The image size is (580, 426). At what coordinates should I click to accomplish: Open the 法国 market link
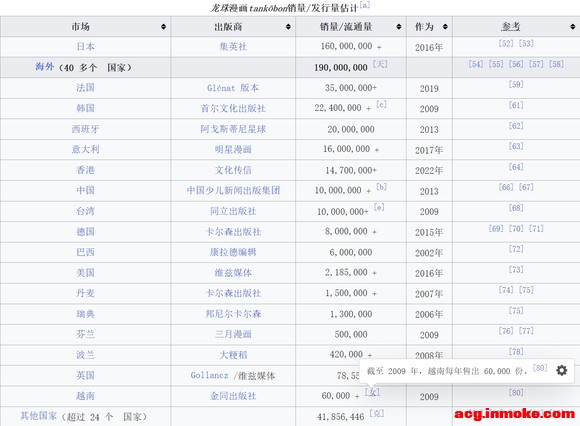[x=85, y=88]
